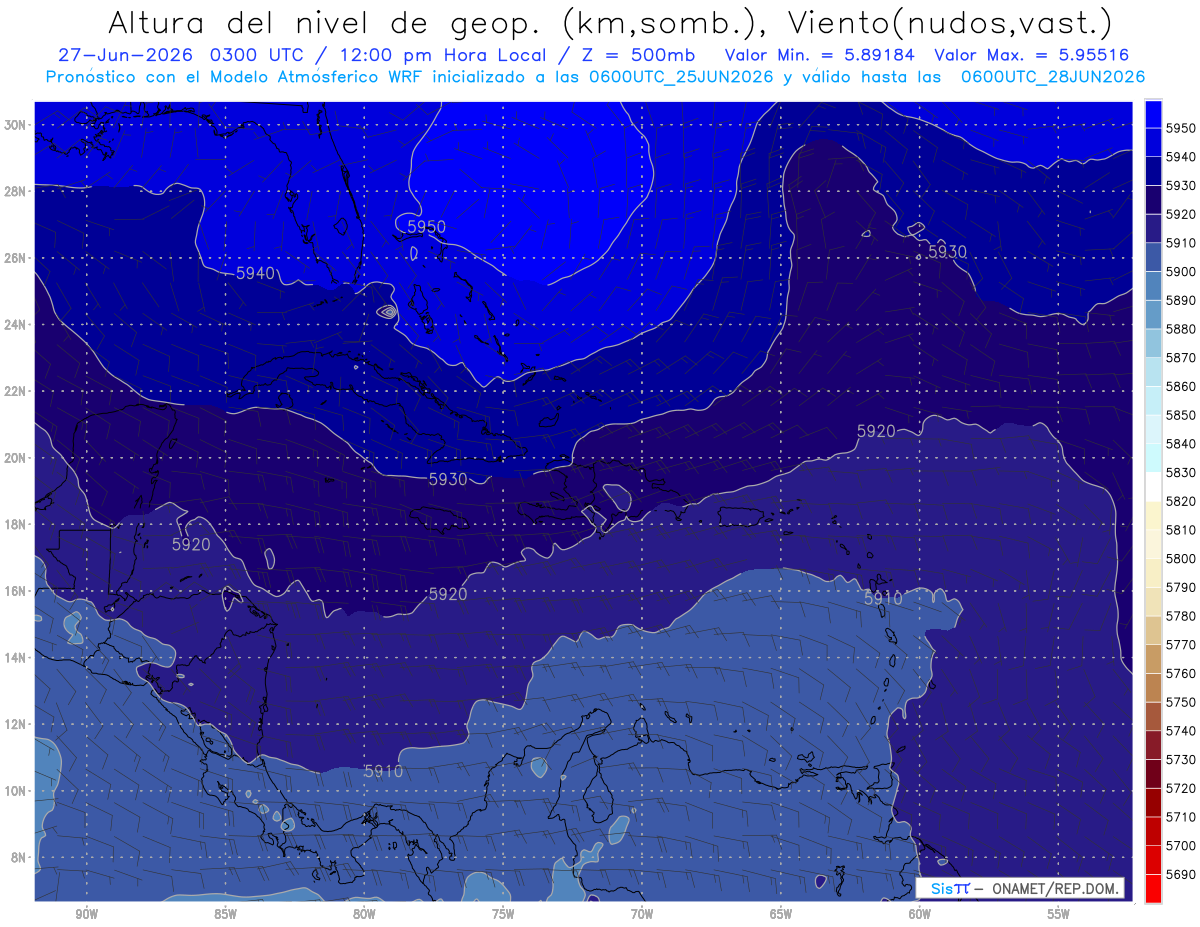Click the small closed contour west of the Bahamas
Image resolution: width=1200 pixels, height=927 pixels.
point(387,312)
